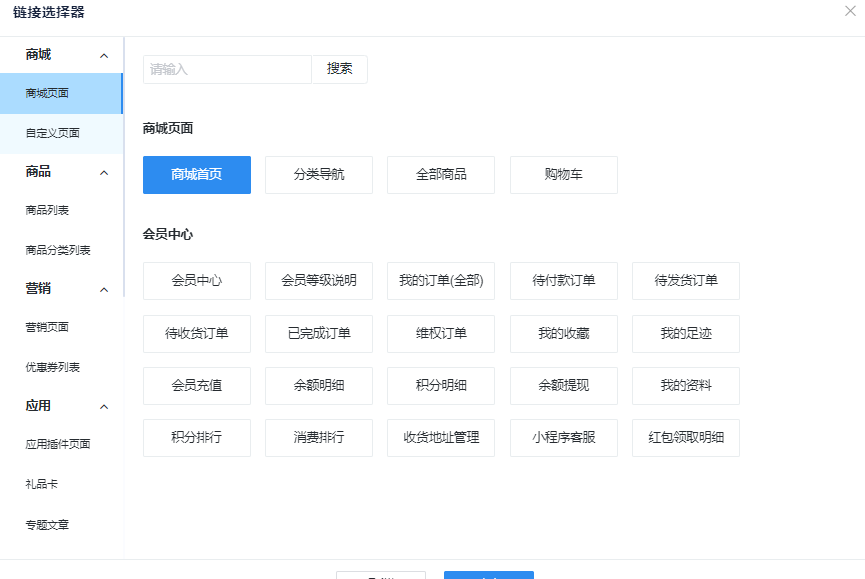Choose the 收货地址管理 option
The width and height of the screenshot is (865, 579).
coord(441,437)
